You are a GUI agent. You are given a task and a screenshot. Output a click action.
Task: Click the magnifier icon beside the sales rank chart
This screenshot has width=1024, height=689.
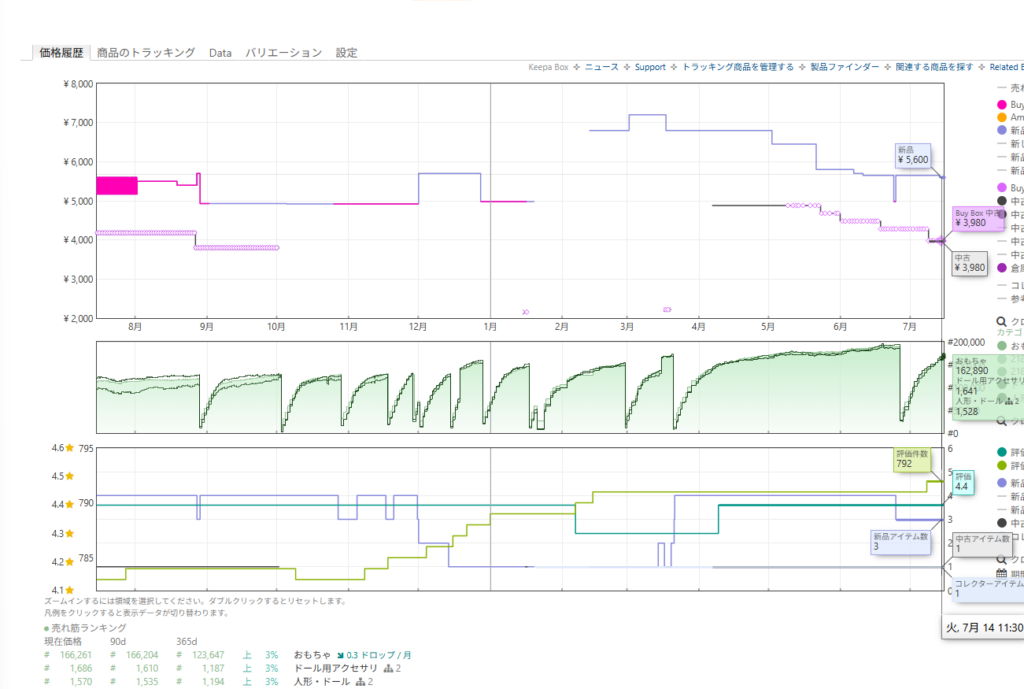coord(1001,421)
